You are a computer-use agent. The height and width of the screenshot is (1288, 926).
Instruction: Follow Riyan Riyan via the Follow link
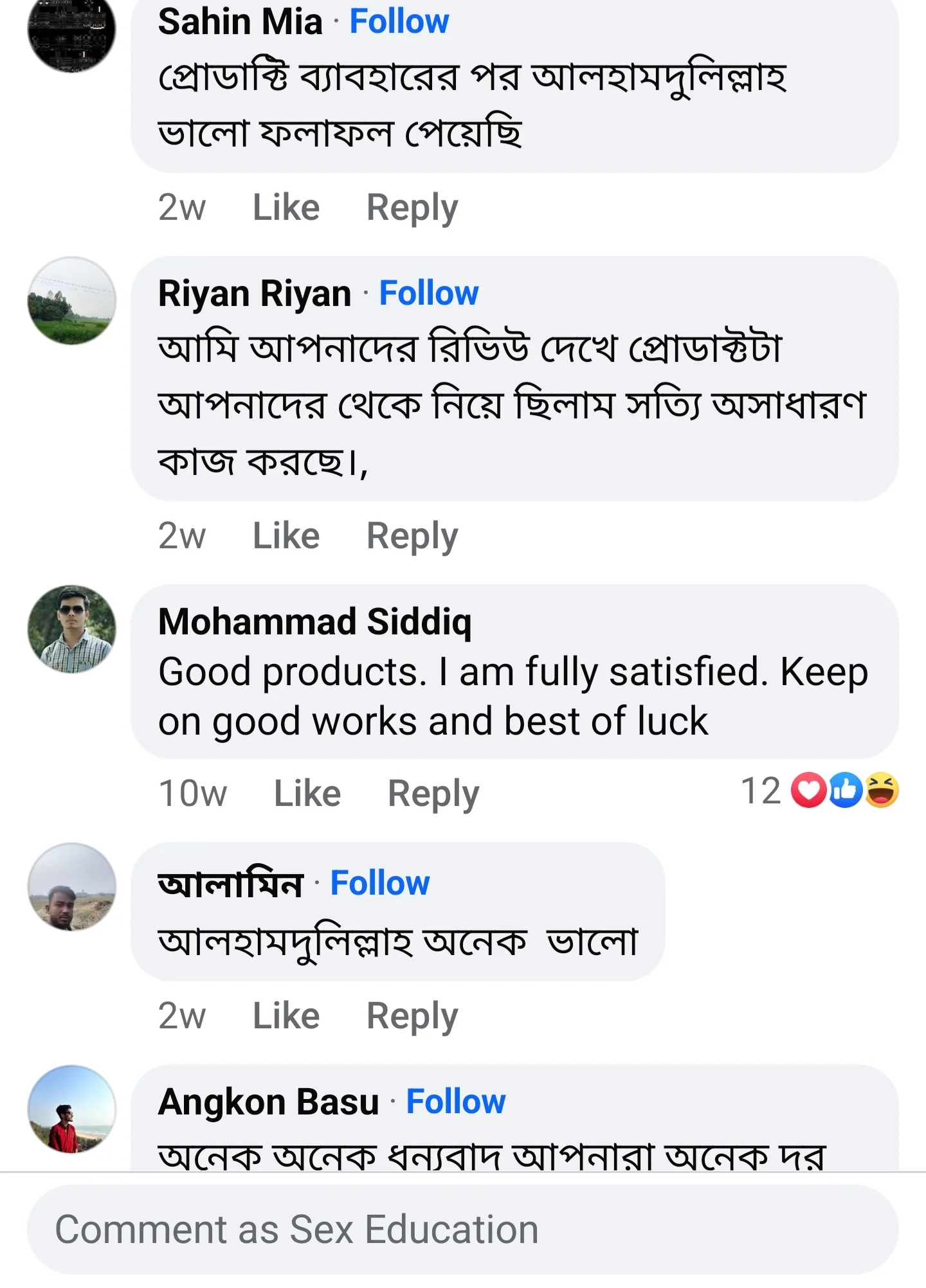pyautogui.click(x=428, y=293)
